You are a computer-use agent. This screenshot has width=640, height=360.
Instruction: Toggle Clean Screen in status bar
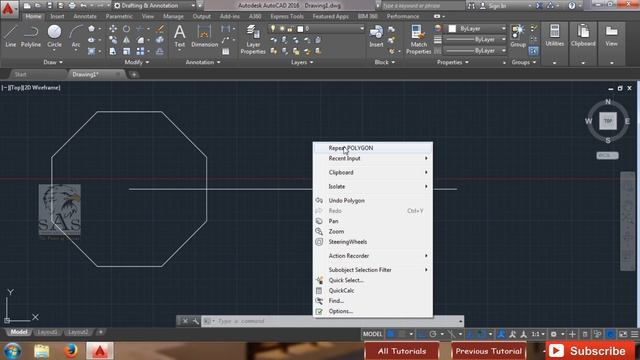(x=623, y=334)
